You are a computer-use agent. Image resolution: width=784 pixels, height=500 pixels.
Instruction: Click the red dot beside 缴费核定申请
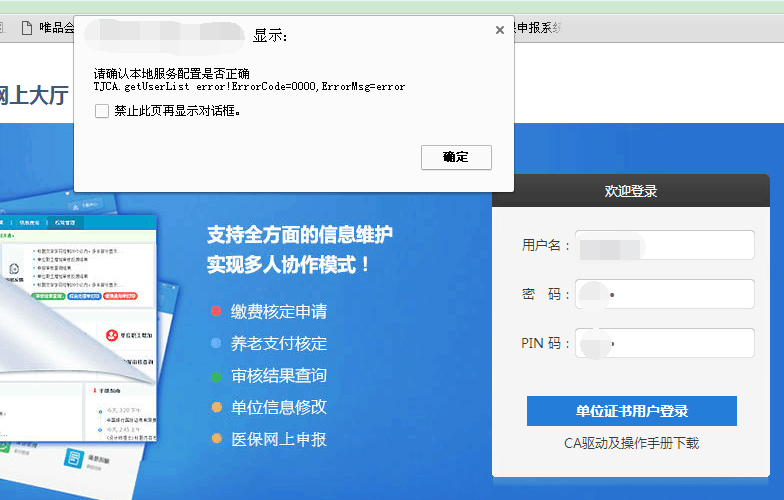coord(216,312)
